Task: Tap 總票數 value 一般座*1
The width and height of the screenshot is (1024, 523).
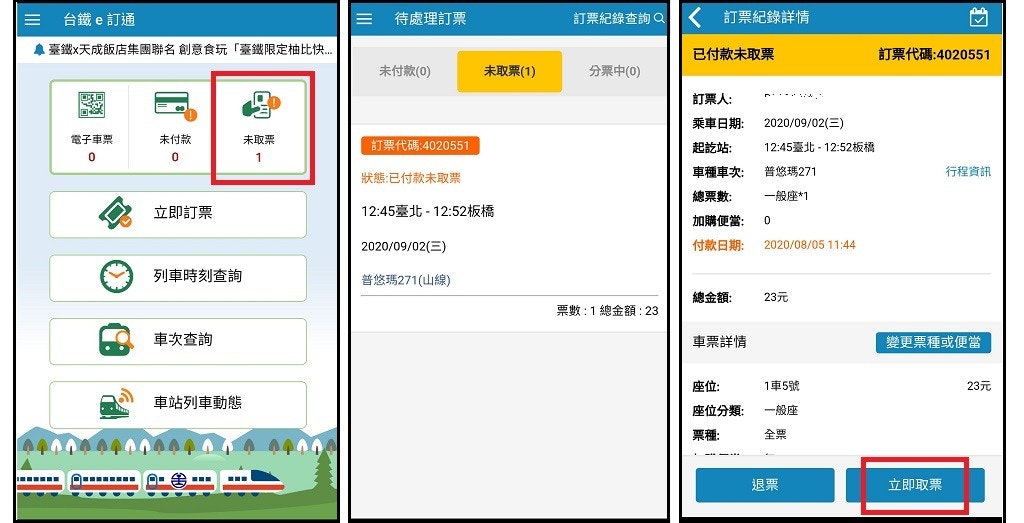Action: click(786, 196)
